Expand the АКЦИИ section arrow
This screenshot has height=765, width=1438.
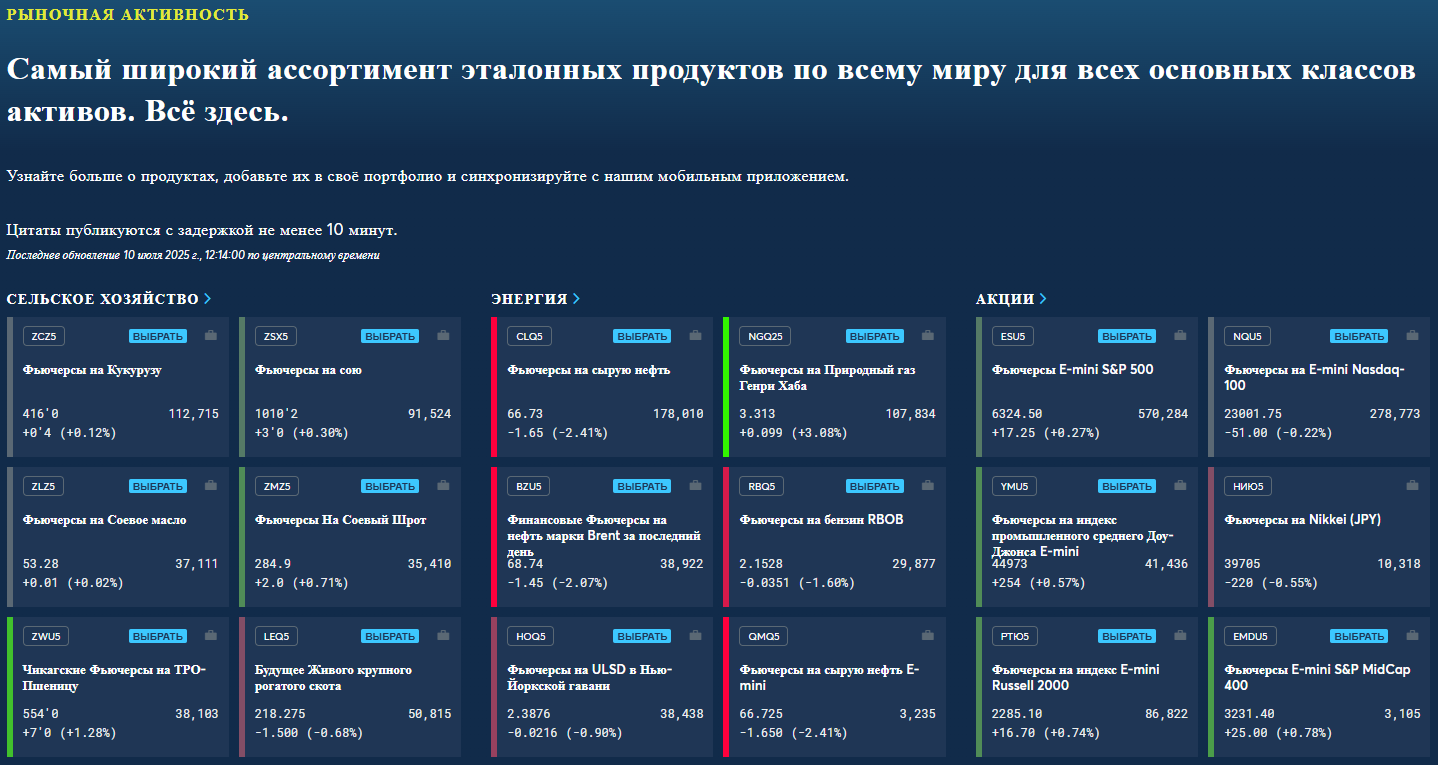click(1043, 299)
